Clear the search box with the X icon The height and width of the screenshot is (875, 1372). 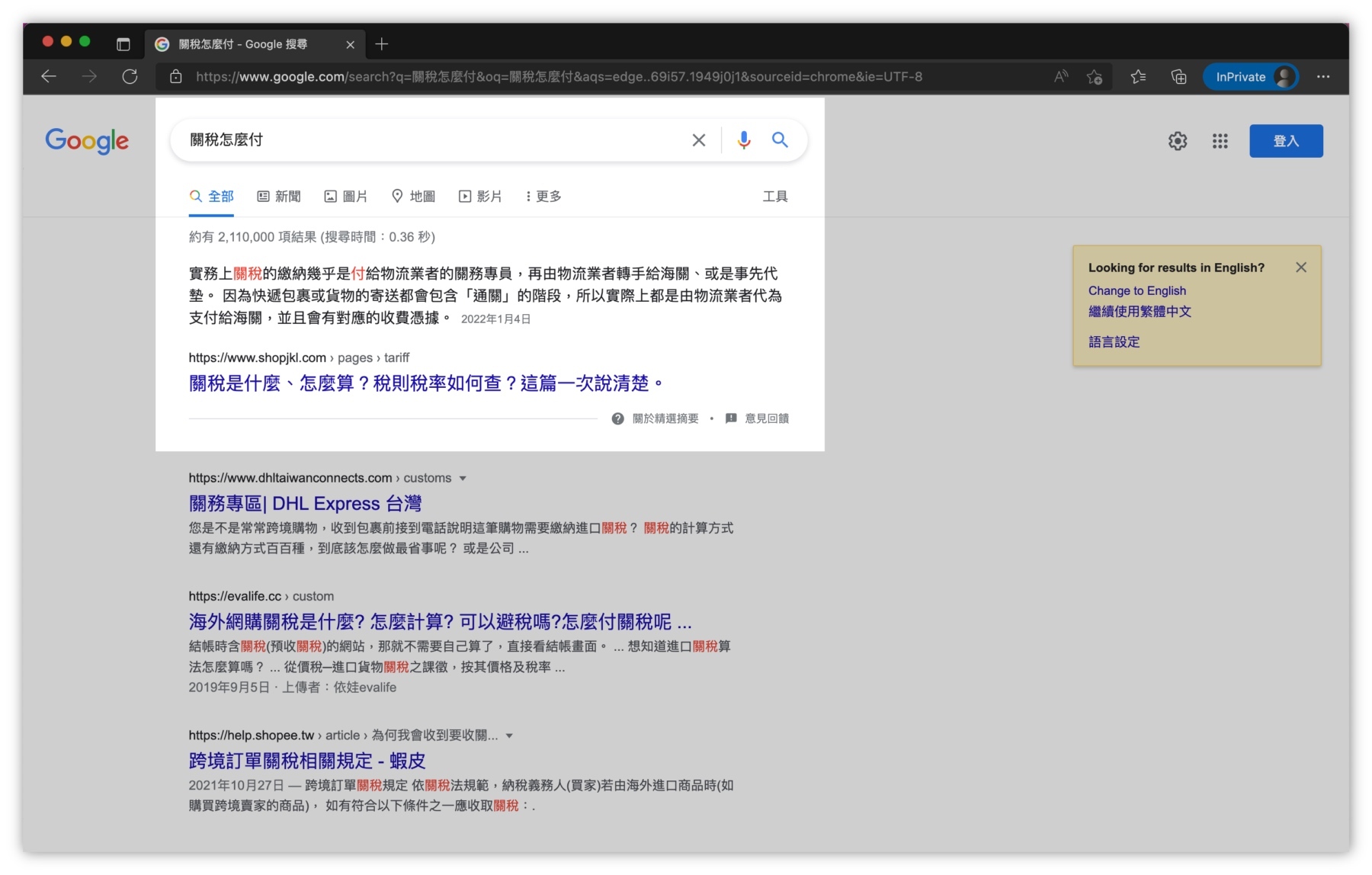click(x=698, y=139)
